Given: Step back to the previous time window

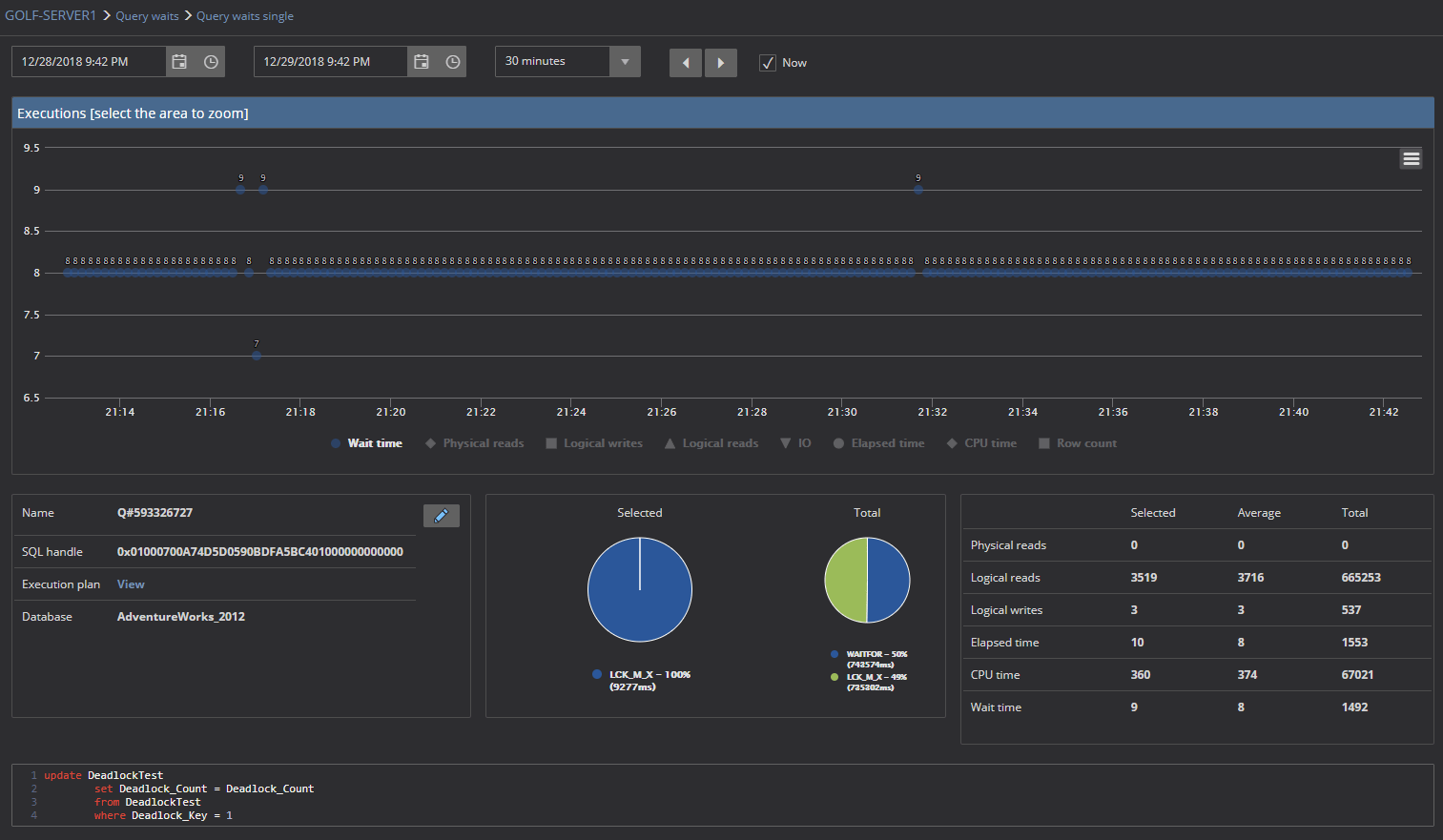Looking at the screenshot, I should tap(685, 62).
